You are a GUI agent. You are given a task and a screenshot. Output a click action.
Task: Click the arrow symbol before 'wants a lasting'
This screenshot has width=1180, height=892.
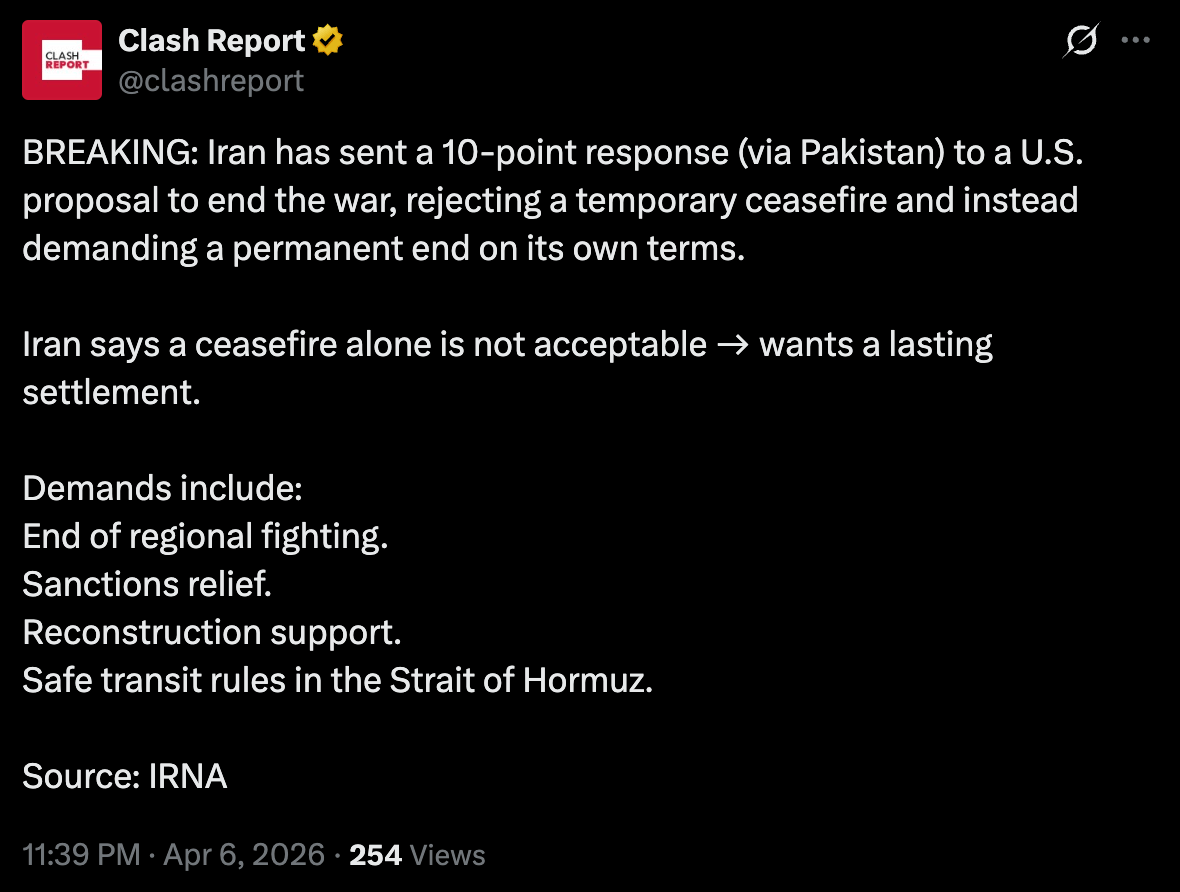click(x=733, y=345)
